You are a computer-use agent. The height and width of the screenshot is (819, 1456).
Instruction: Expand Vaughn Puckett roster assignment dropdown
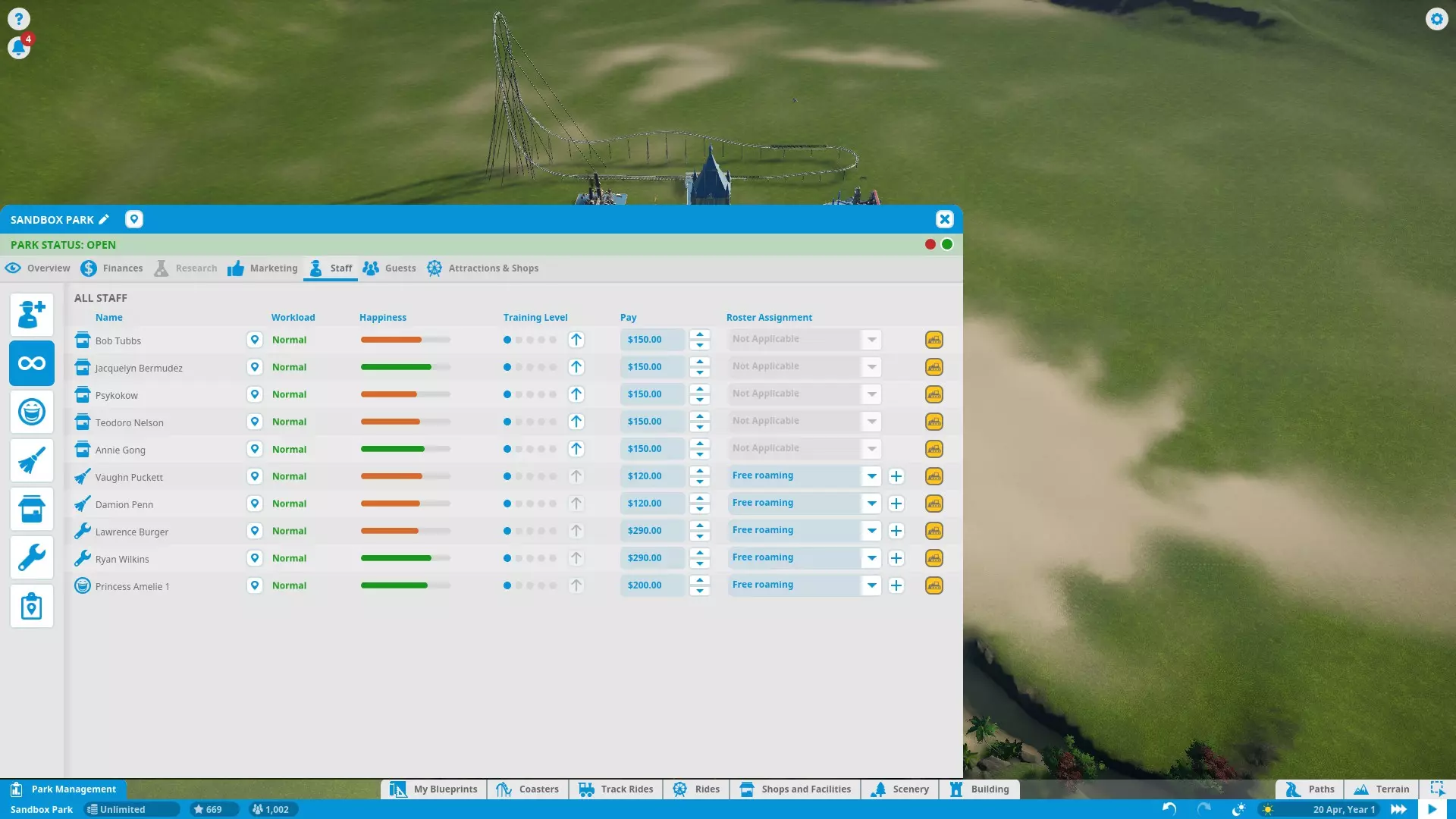pos(871,476)
